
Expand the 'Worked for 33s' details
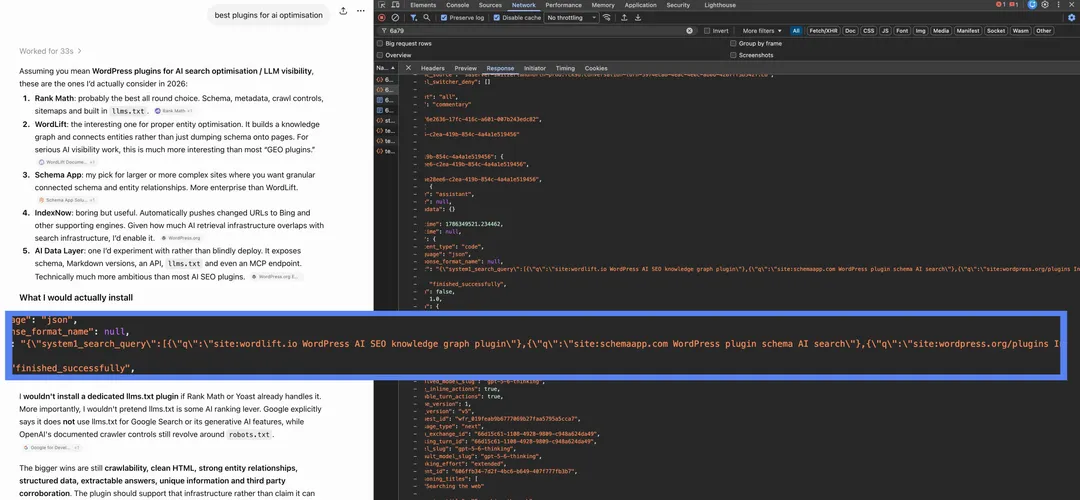click(x=50, y=51)
